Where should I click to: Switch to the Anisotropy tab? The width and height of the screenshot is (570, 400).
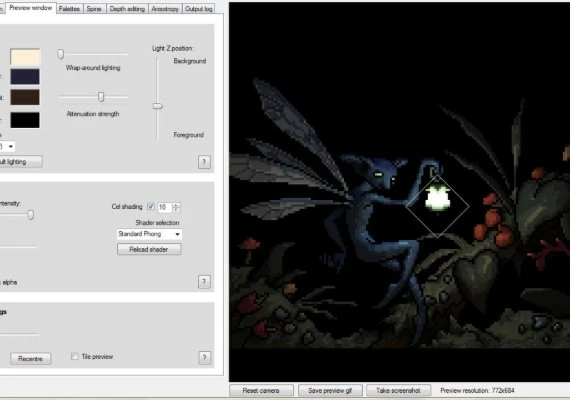pyautogui.click(x=165, y=9)
